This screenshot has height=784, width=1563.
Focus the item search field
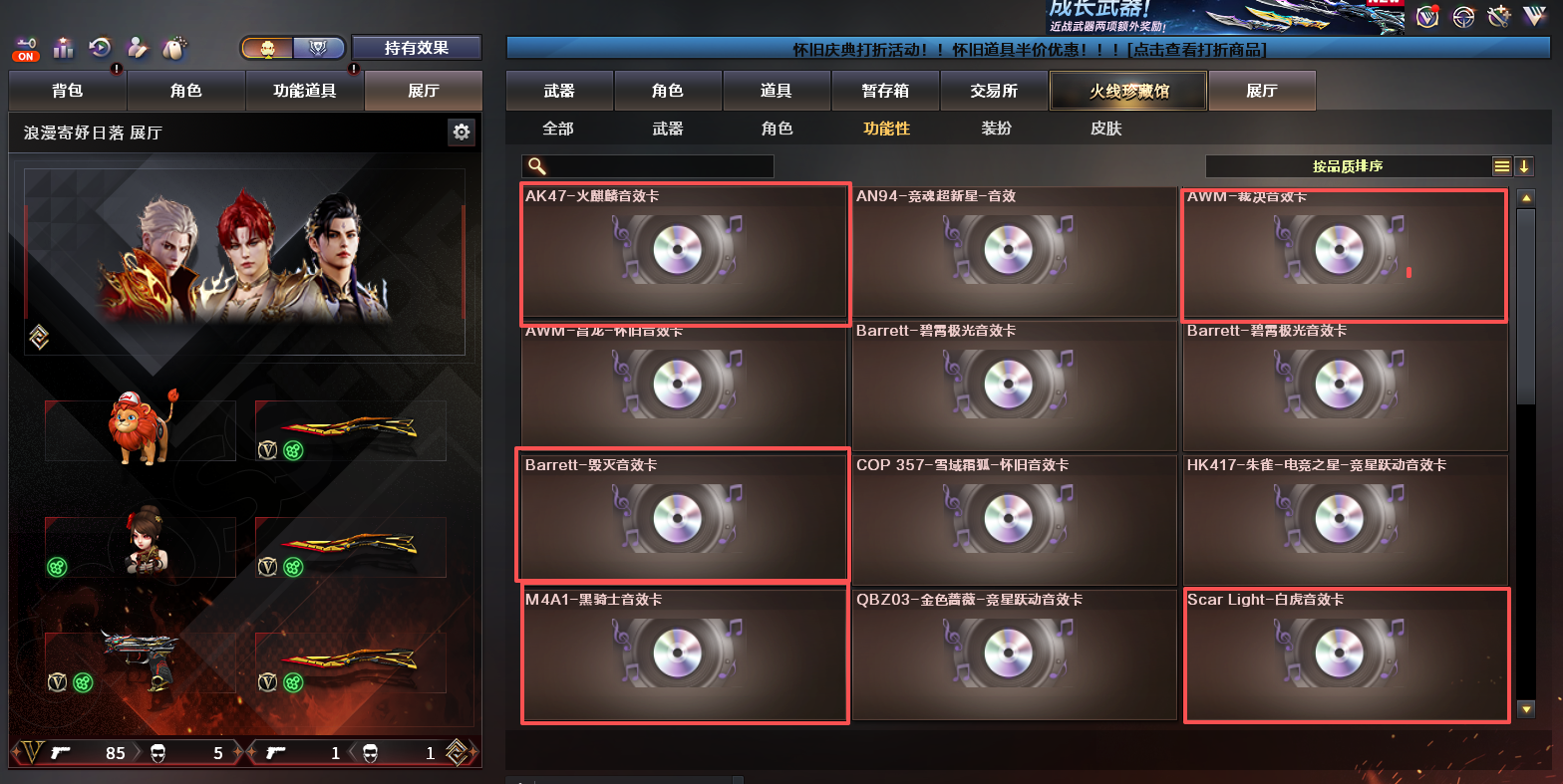pyautogui.click(x=648, y=166)
